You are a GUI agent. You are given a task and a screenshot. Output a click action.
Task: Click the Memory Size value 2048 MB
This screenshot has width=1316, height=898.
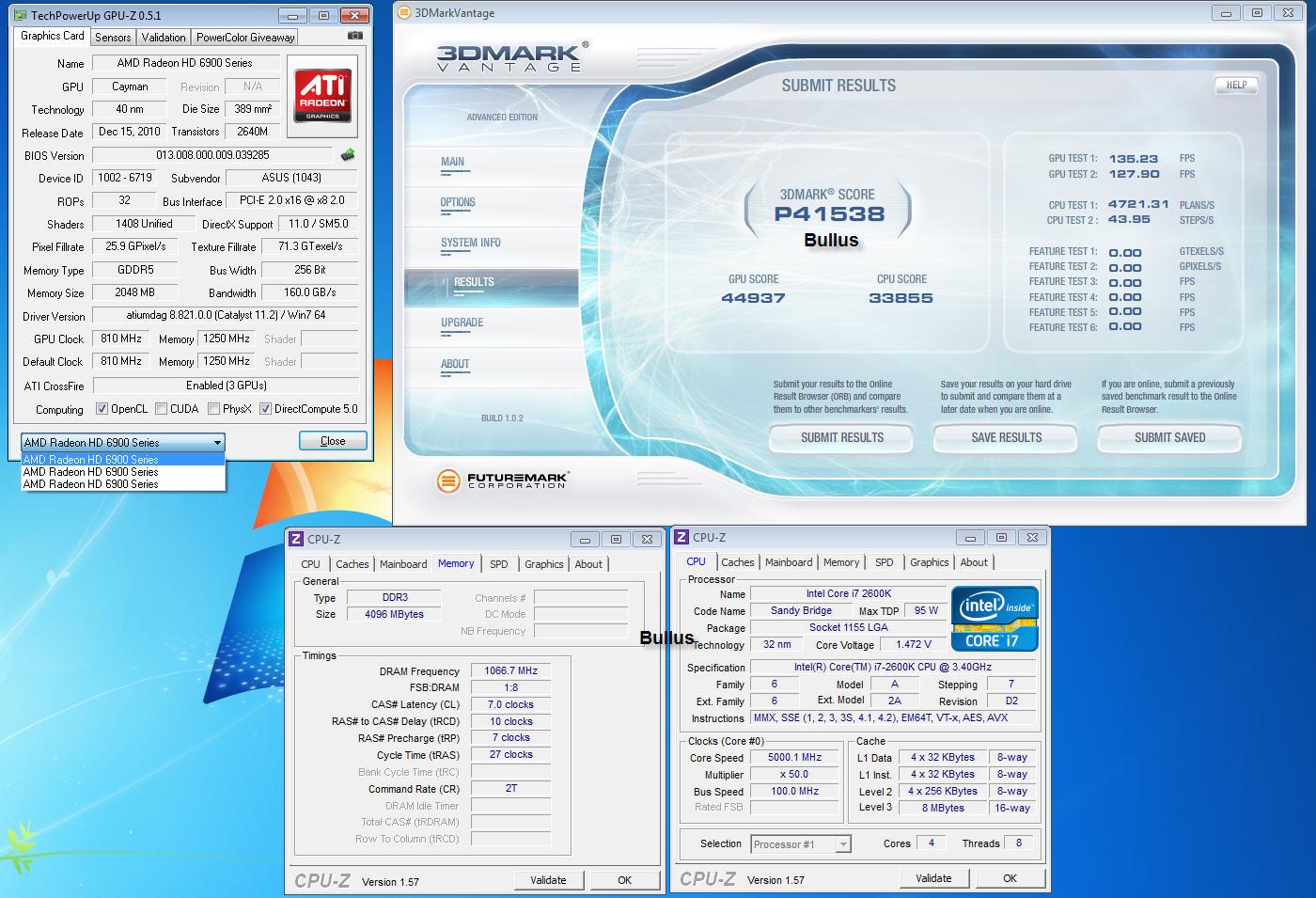134,292
